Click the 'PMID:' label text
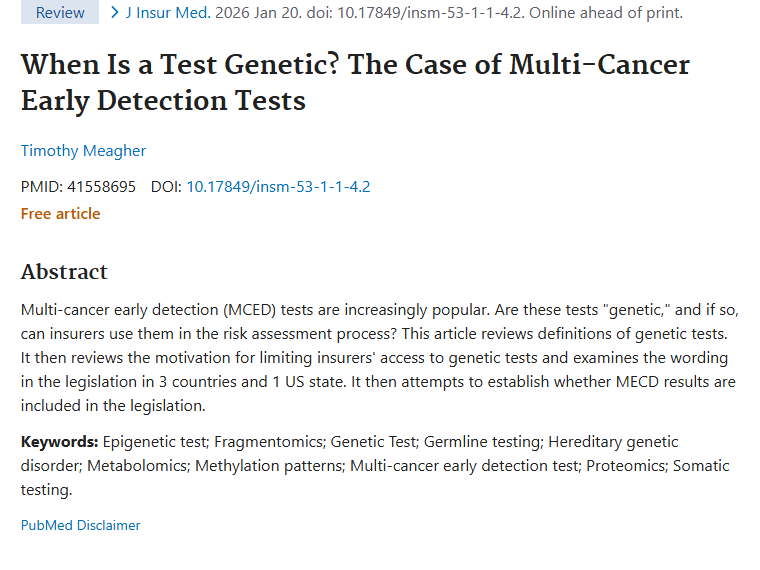The width and height of the screenshot is (760, 570). [x=41, y=186]
